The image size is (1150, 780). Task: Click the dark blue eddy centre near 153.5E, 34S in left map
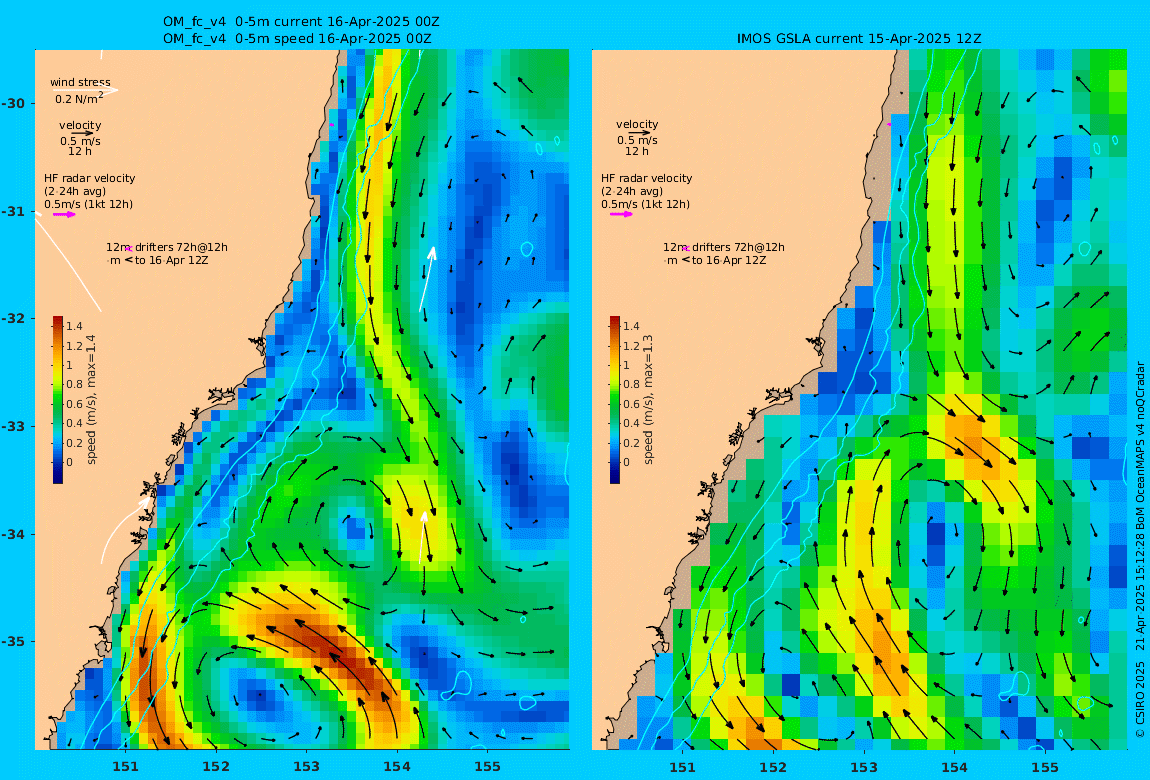pos(356,528)
